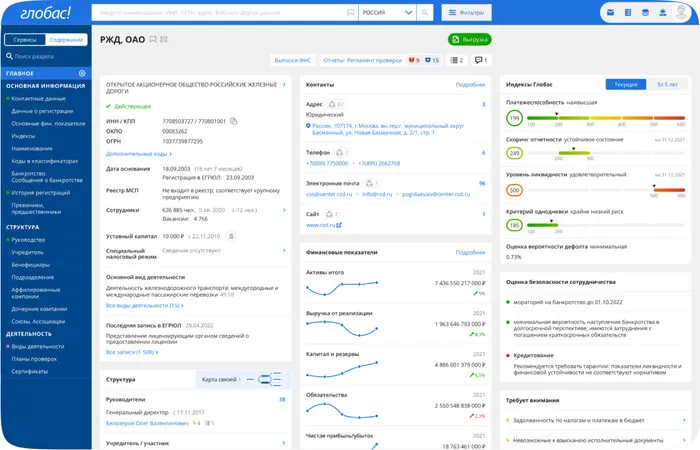700x450 pixels.
Task: Expand Все записи in ЕГРЮЛ section
Action: [x=132, y=352]
